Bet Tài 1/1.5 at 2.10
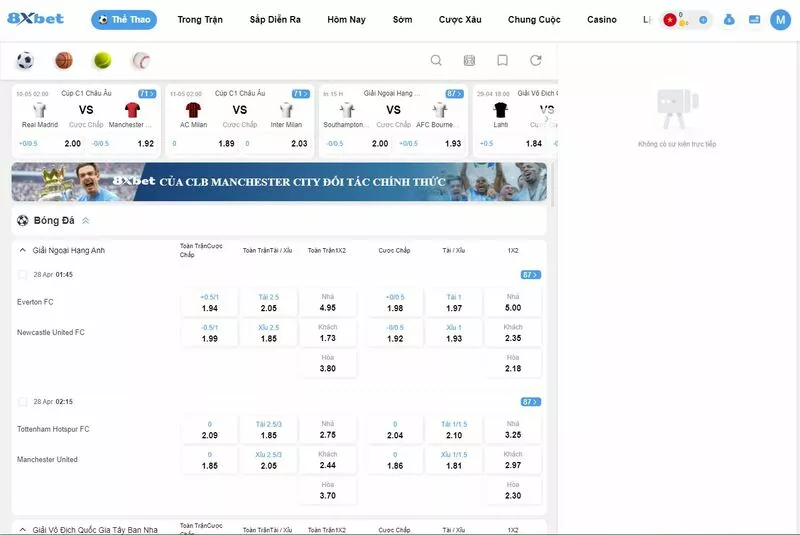Image resolution: width=800 pixels, height=535 pixels. [x=454, y=430]
